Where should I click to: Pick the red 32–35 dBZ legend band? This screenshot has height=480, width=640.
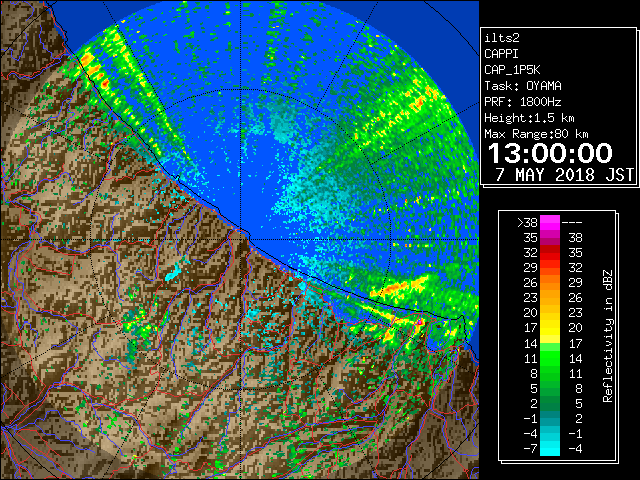[550, 253]
